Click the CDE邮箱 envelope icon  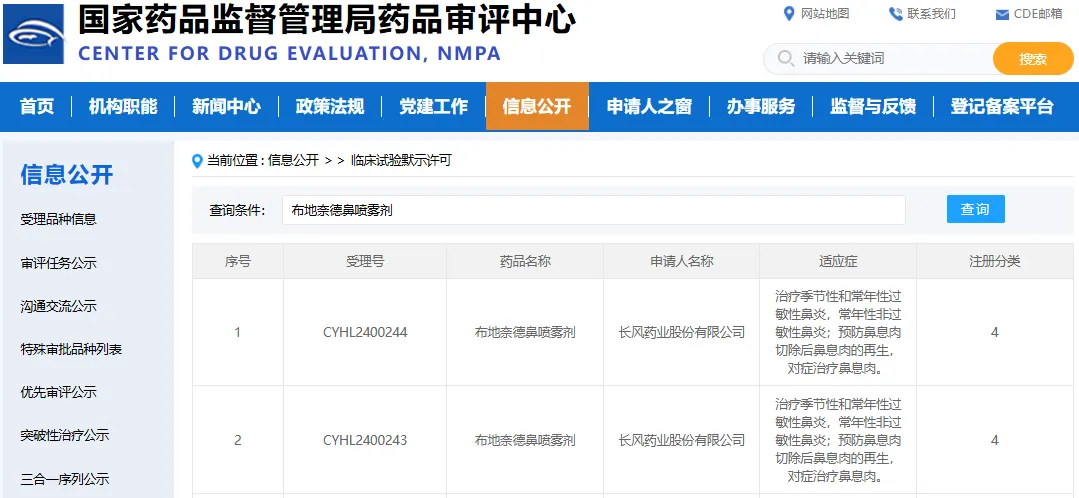1002,14
